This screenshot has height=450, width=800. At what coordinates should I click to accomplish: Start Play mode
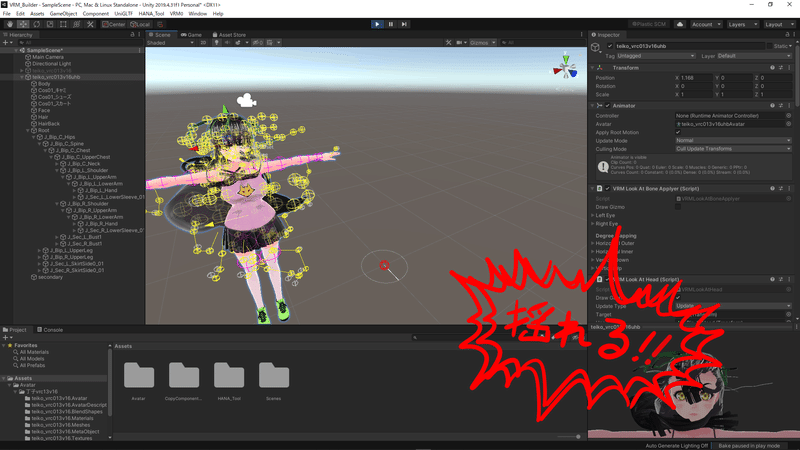tap(377, 24)
